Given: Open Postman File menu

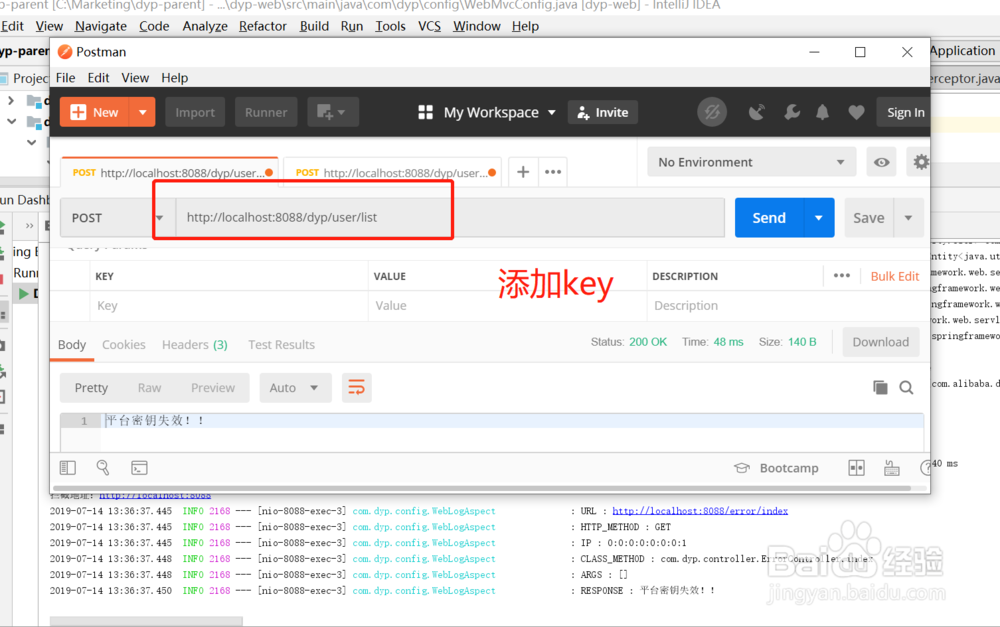Looking at the screenshot, I should coord(66,78).
